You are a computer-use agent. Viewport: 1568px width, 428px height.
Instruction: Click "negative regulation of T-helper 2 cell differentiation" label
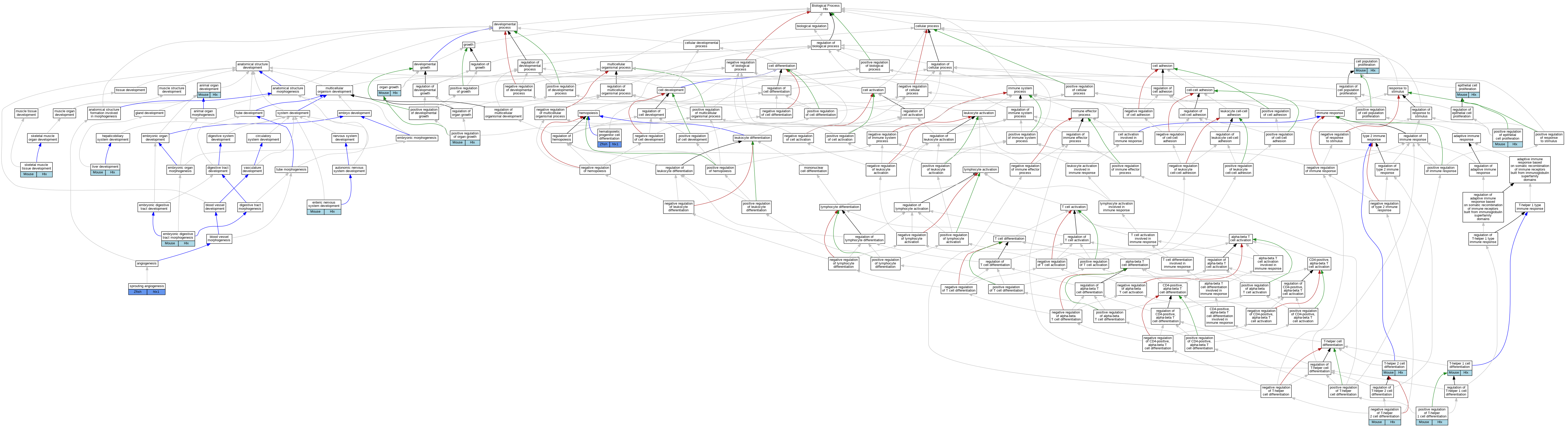[1385, 413]
